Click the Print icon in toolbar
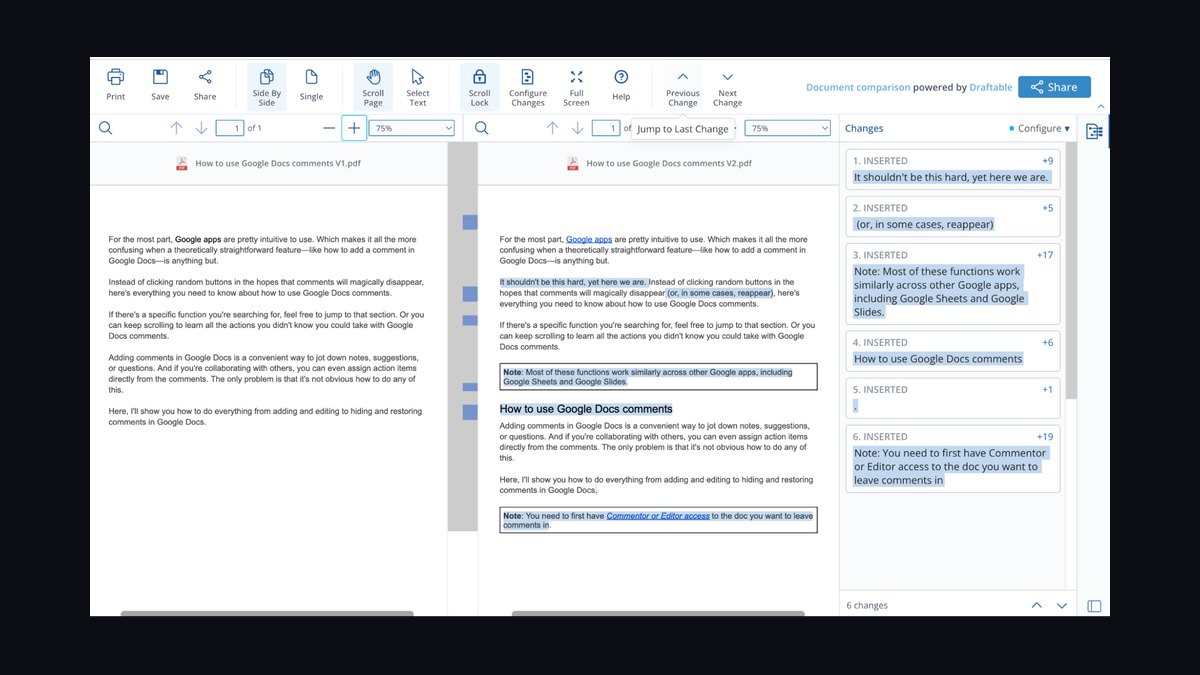The image size is (1200, 675). (116, 86)
